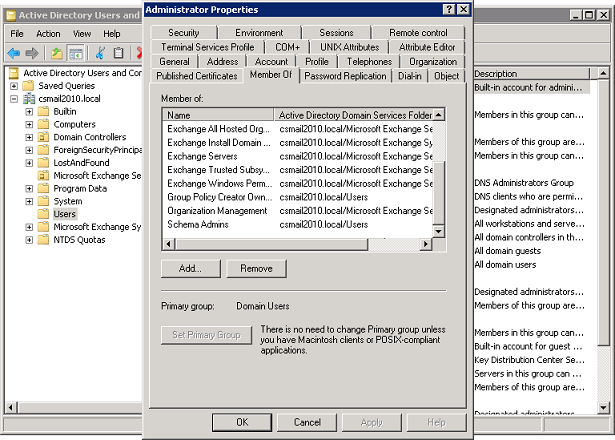Select the Users folder in tree

[64, 213]
